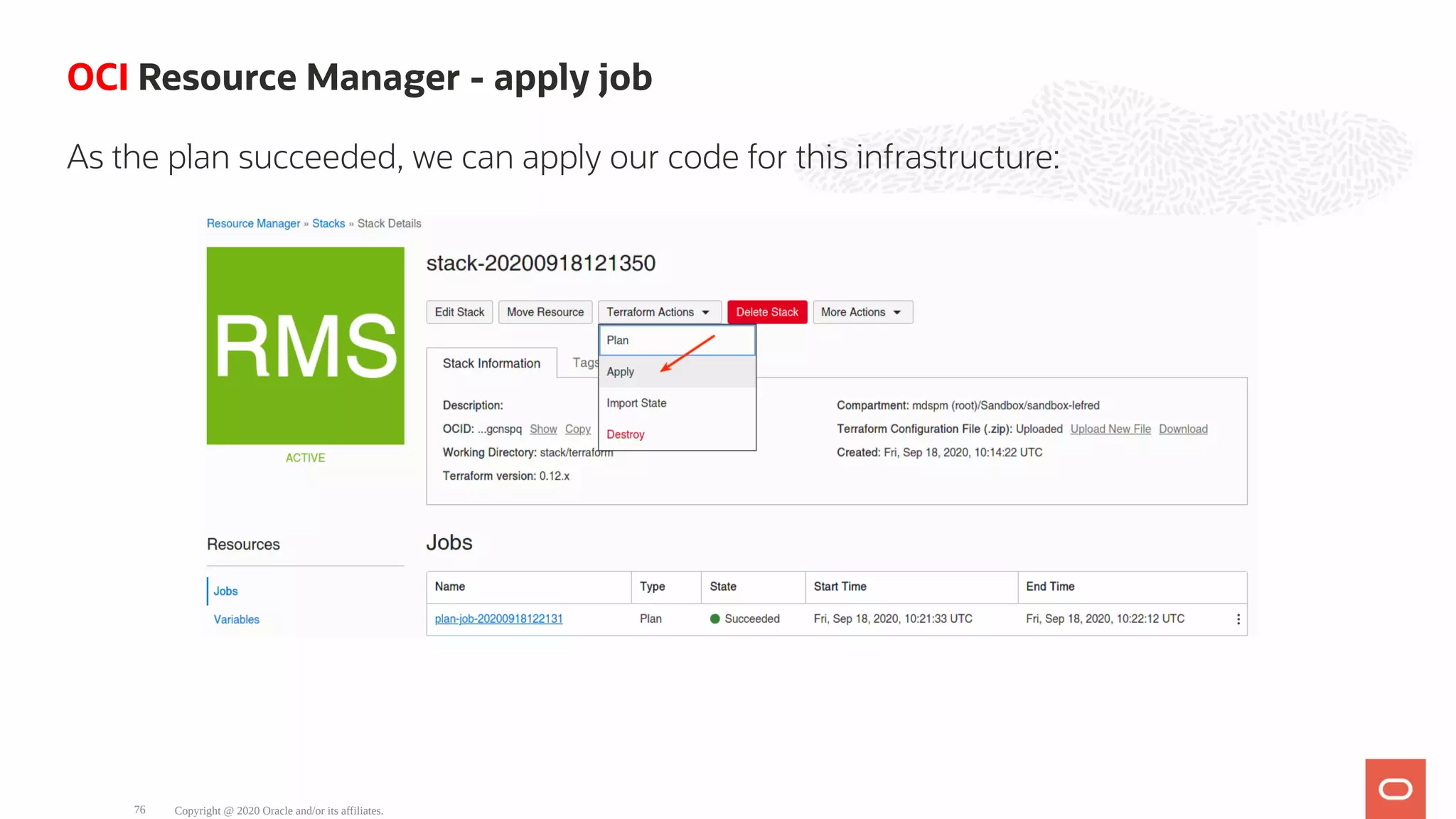Viewport: 1456px width, 819px height.
Task: Click the Terraform version 0.12.x value
Action: point(554,476)
